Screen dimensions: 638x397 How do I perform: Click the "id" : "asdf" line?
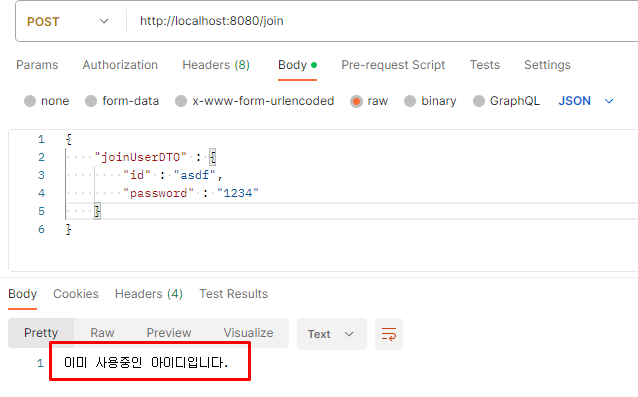(173, 175)
